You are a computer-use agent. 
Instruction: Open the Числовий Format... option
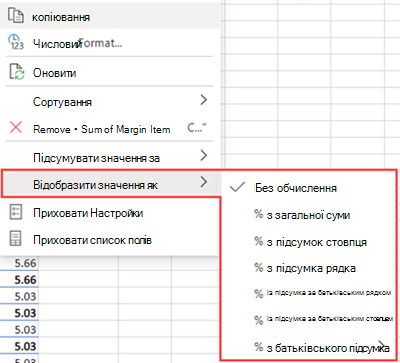coord(110,43)
